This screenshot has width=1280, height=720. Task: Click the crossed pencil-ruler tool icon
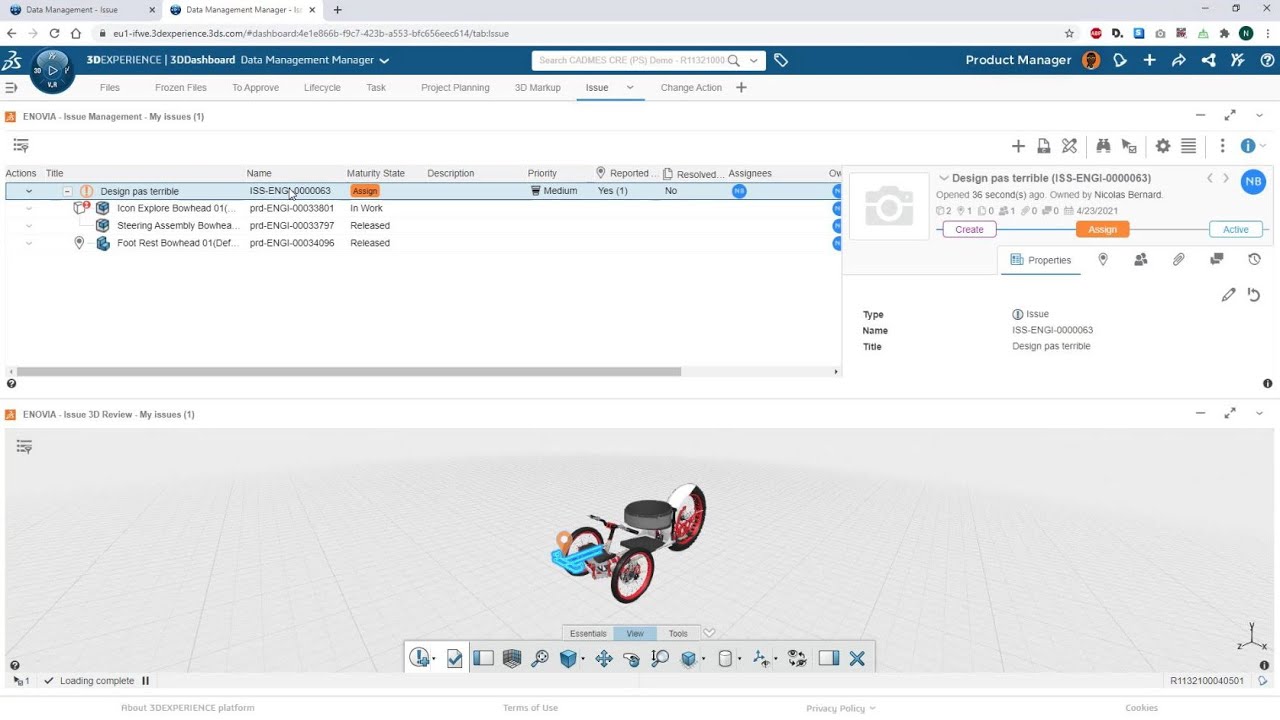click(1069, 146)
